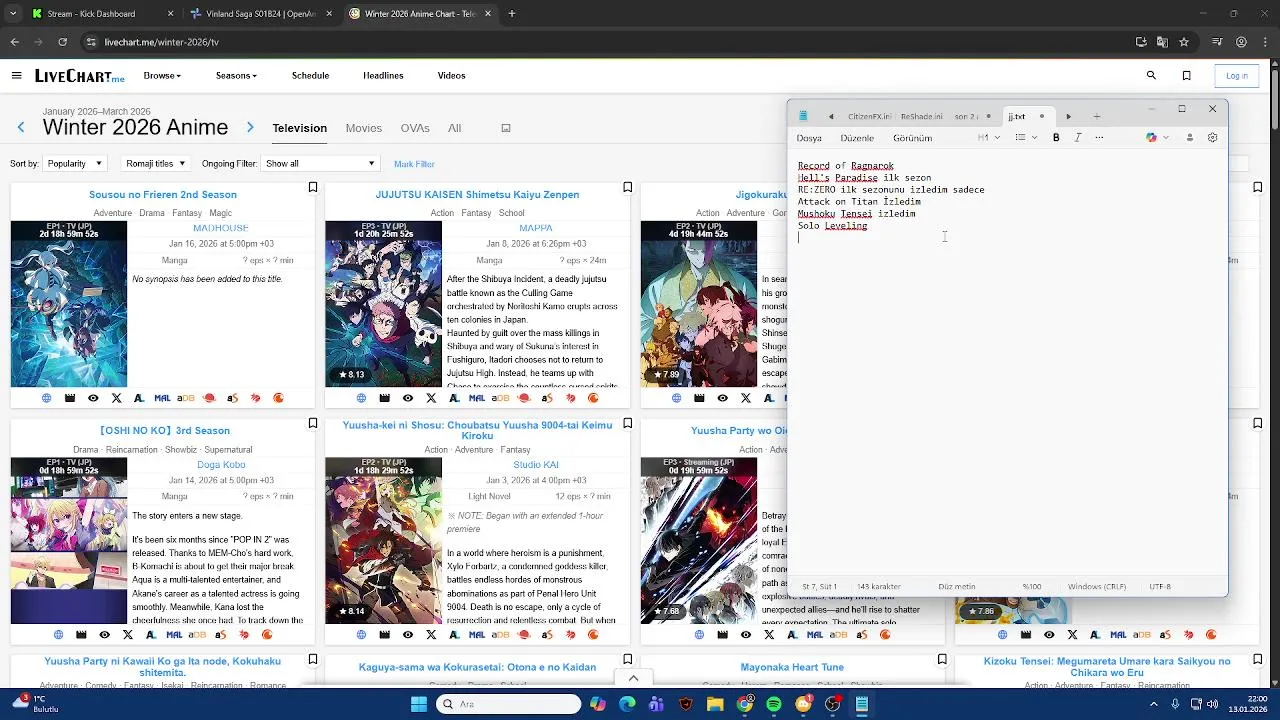
Task: Open the Browse dropdown menu
Action: 162,76
